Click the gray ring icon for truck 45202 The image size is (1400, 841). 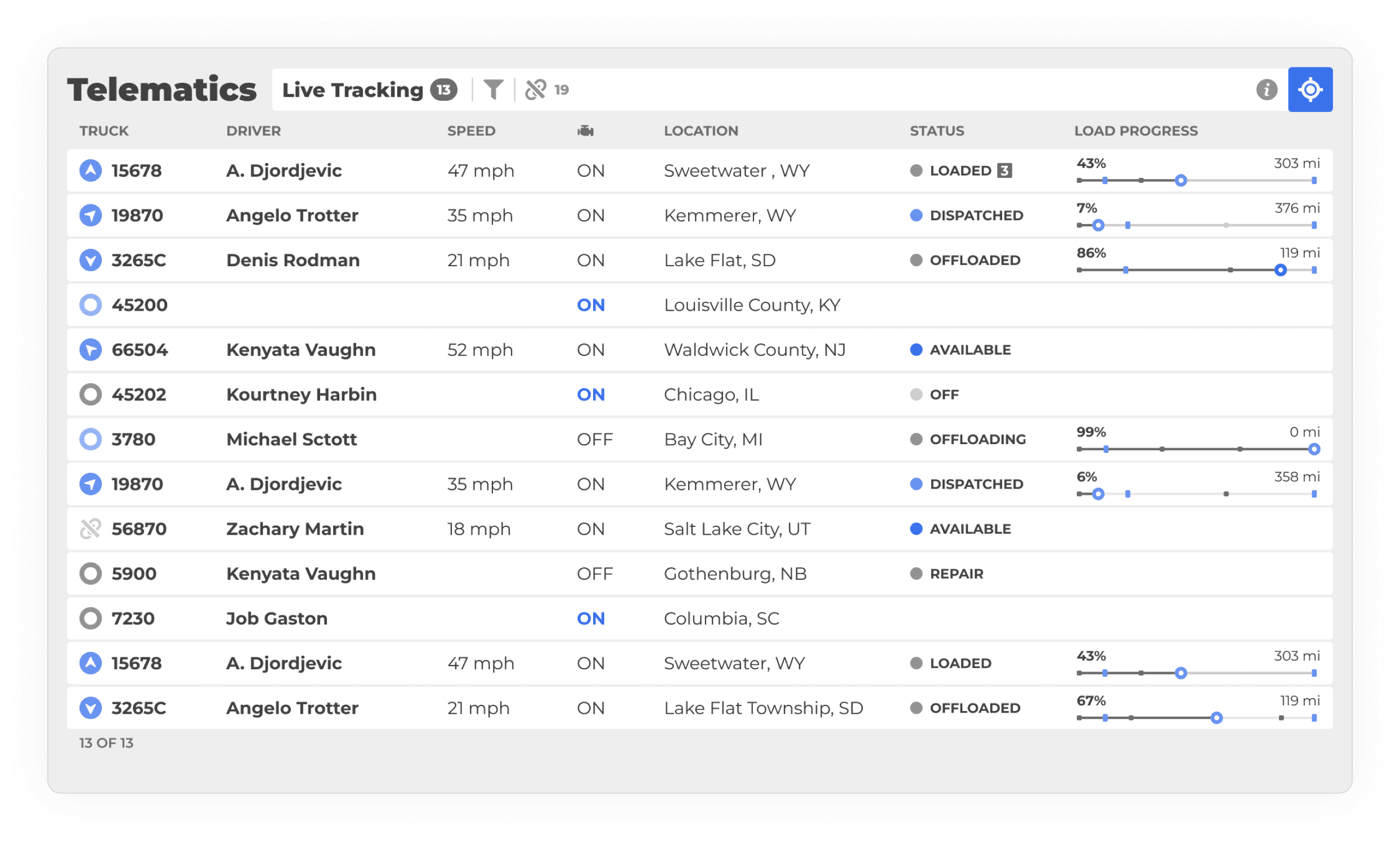click(x=91, y=395)
